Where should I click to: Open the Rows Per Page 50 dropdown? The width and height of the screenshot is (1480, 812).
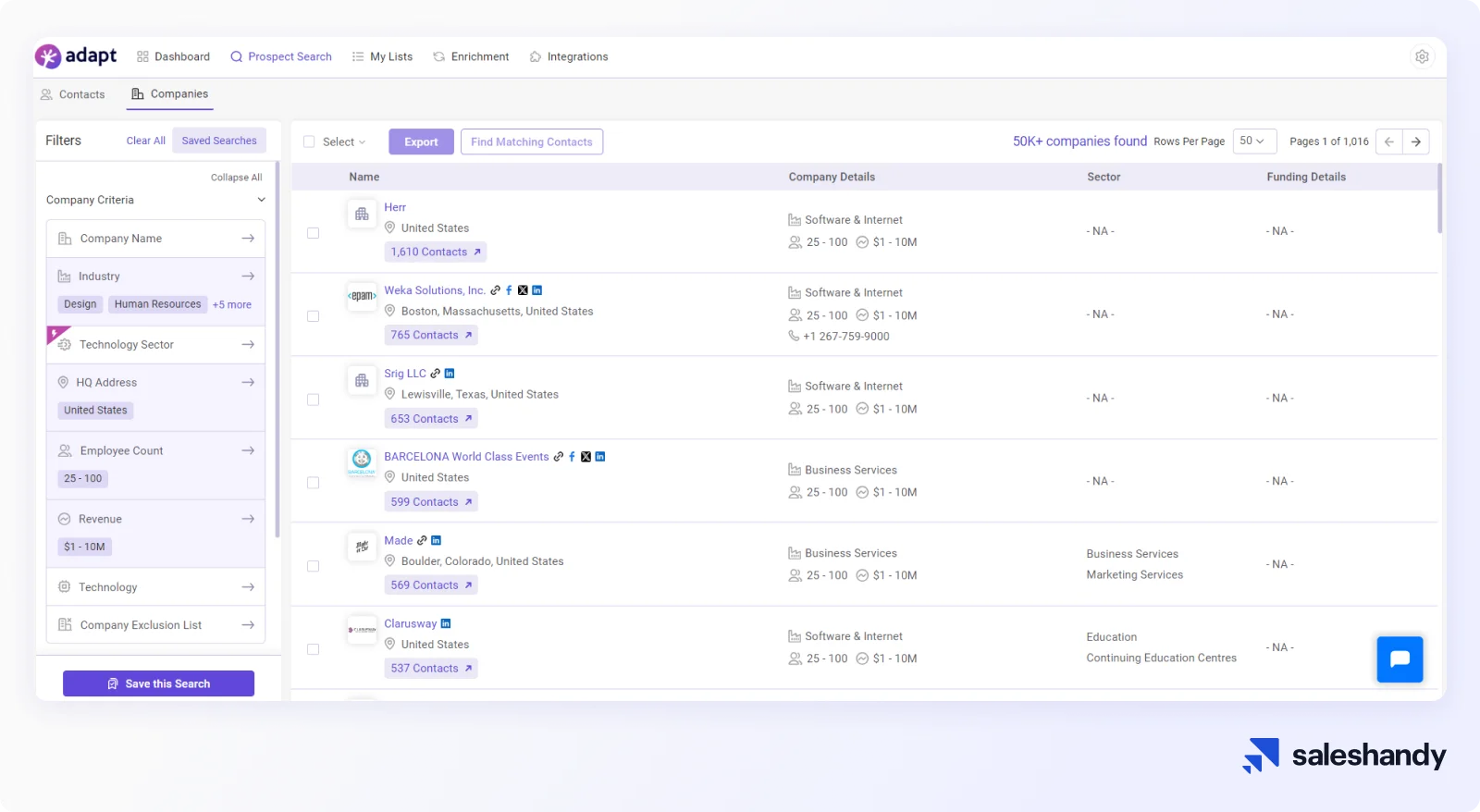[x=1254, y=141]
